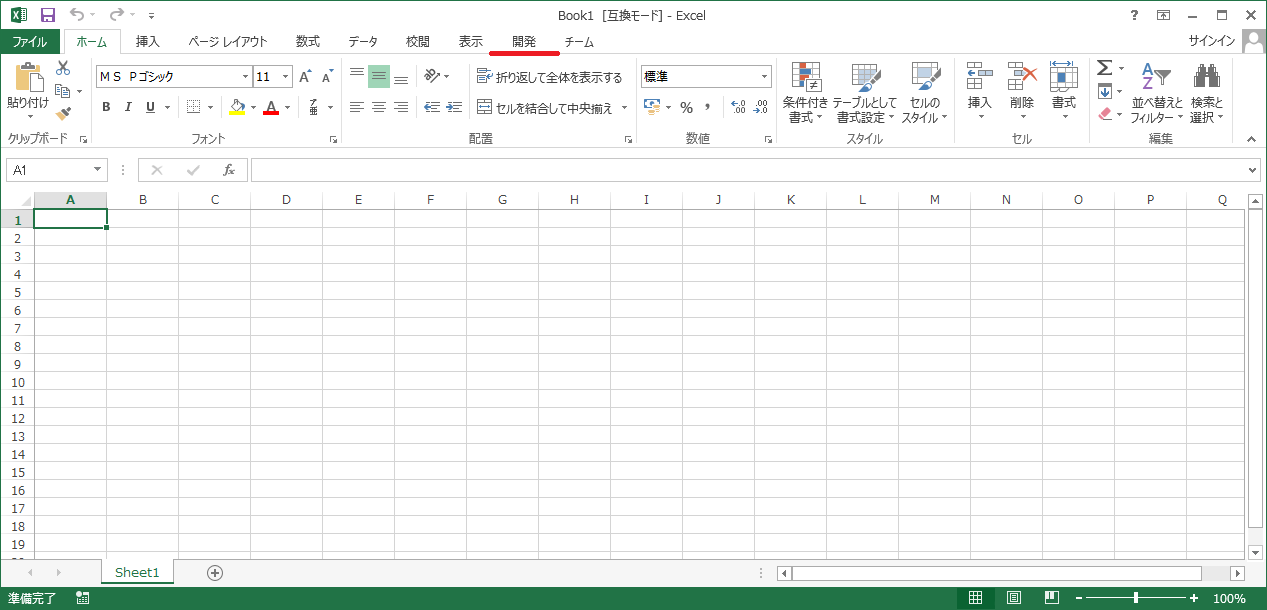The width and height of the screenshot is (1267, 610).
Task: Open the Name Box dropdown arrow
Action: (x=97, y=170)
